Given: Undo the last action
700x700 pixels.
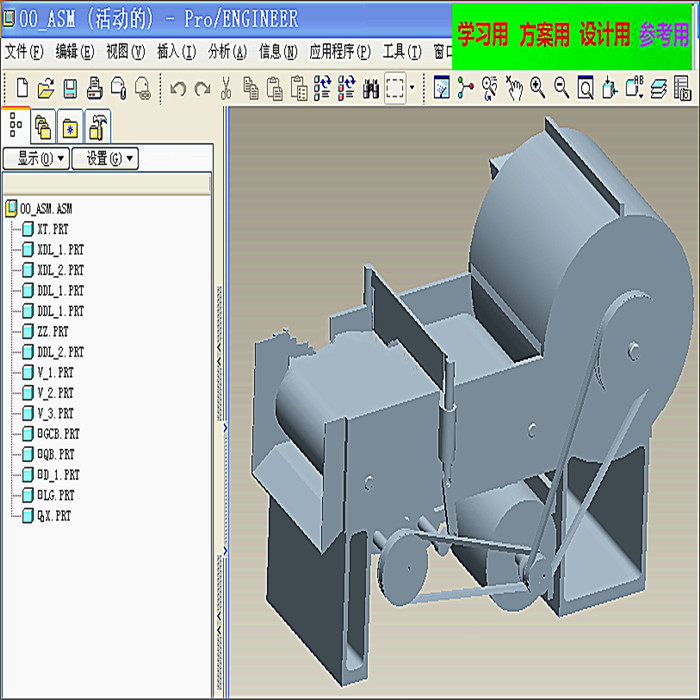Looking at the screenshot, I should (x=178, y=88).
